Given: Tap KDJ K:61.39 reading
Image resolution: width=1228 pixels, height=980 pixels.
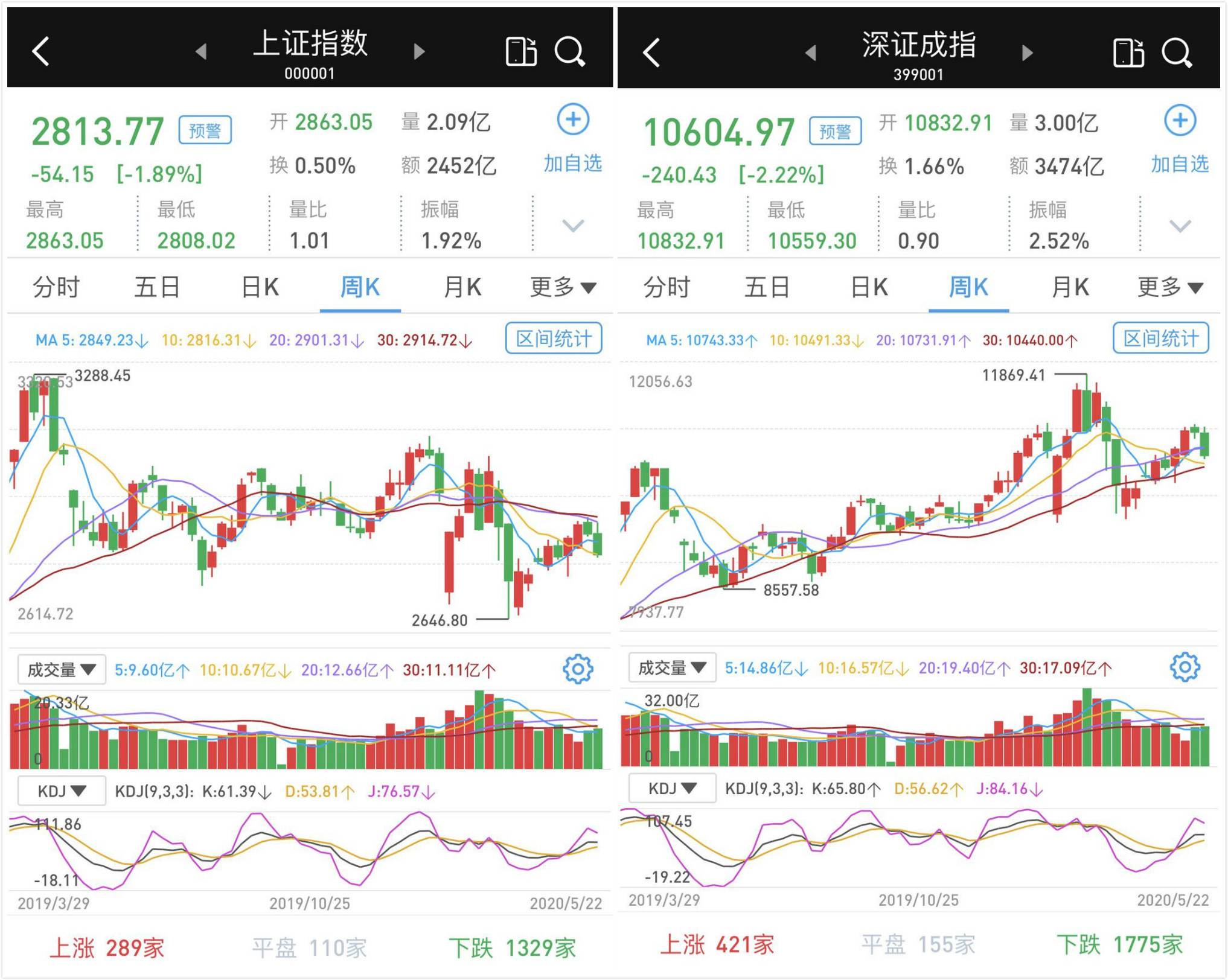Looking at the screenshot, I should coord(237,791).
